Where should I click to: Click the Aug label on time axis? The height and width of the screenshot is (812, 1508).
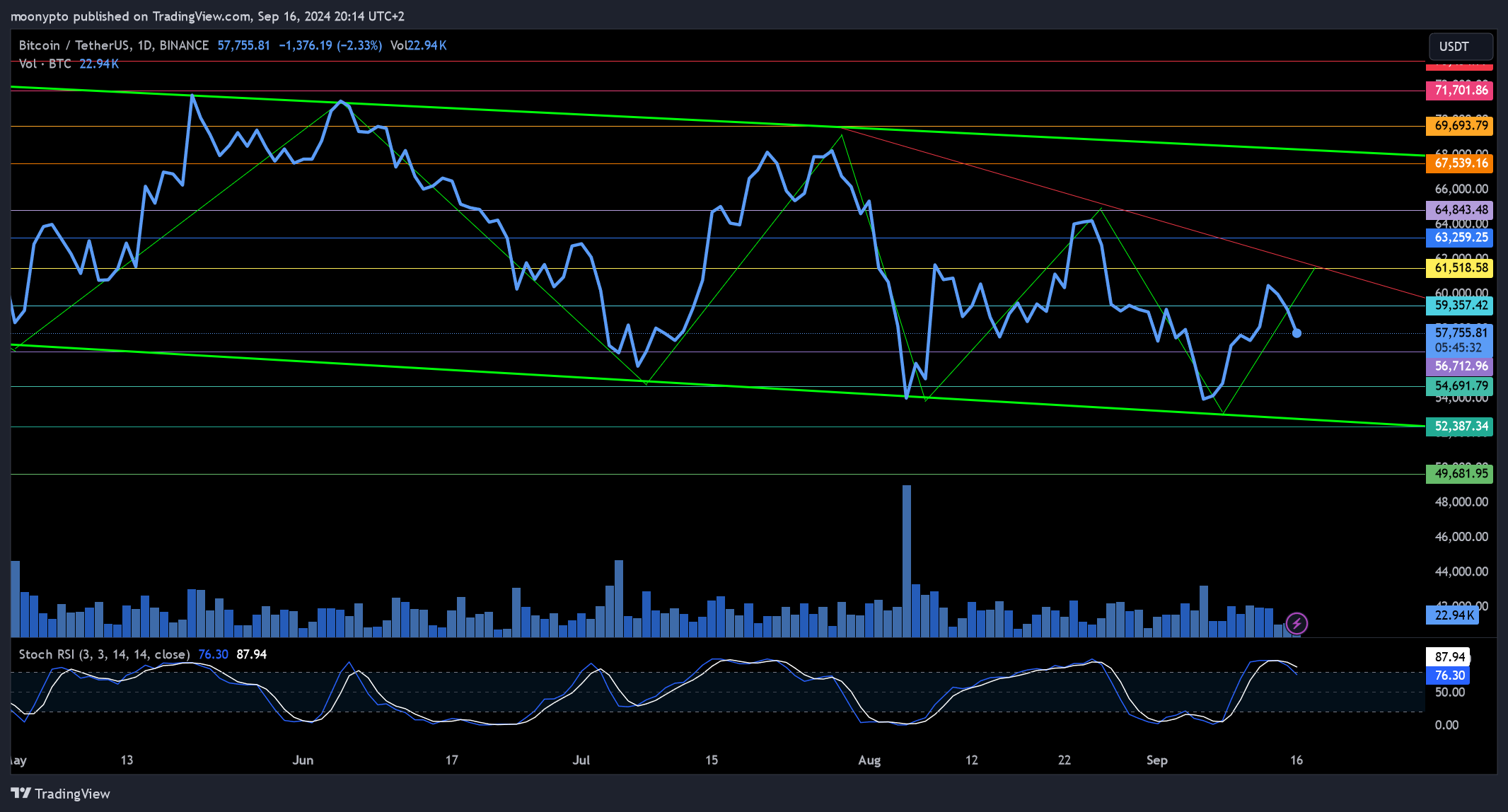[869, 760]
